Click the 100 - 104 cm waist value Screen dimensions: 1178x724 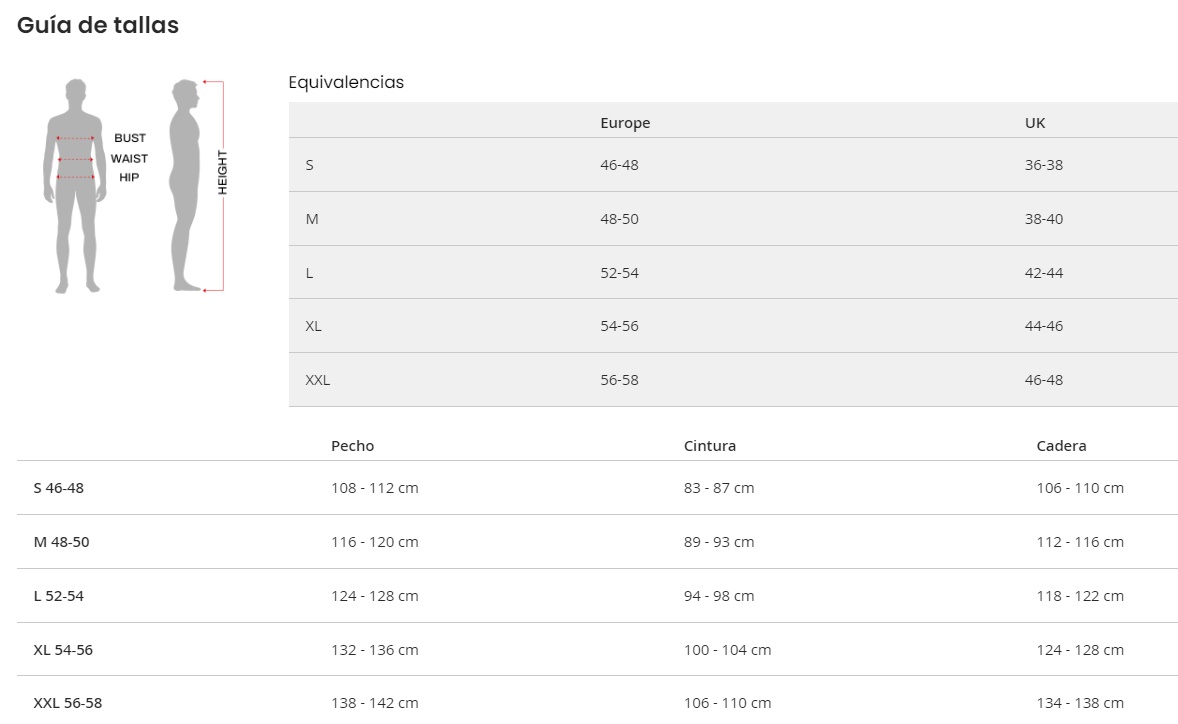pyautogui.click(x=728, y=650)
